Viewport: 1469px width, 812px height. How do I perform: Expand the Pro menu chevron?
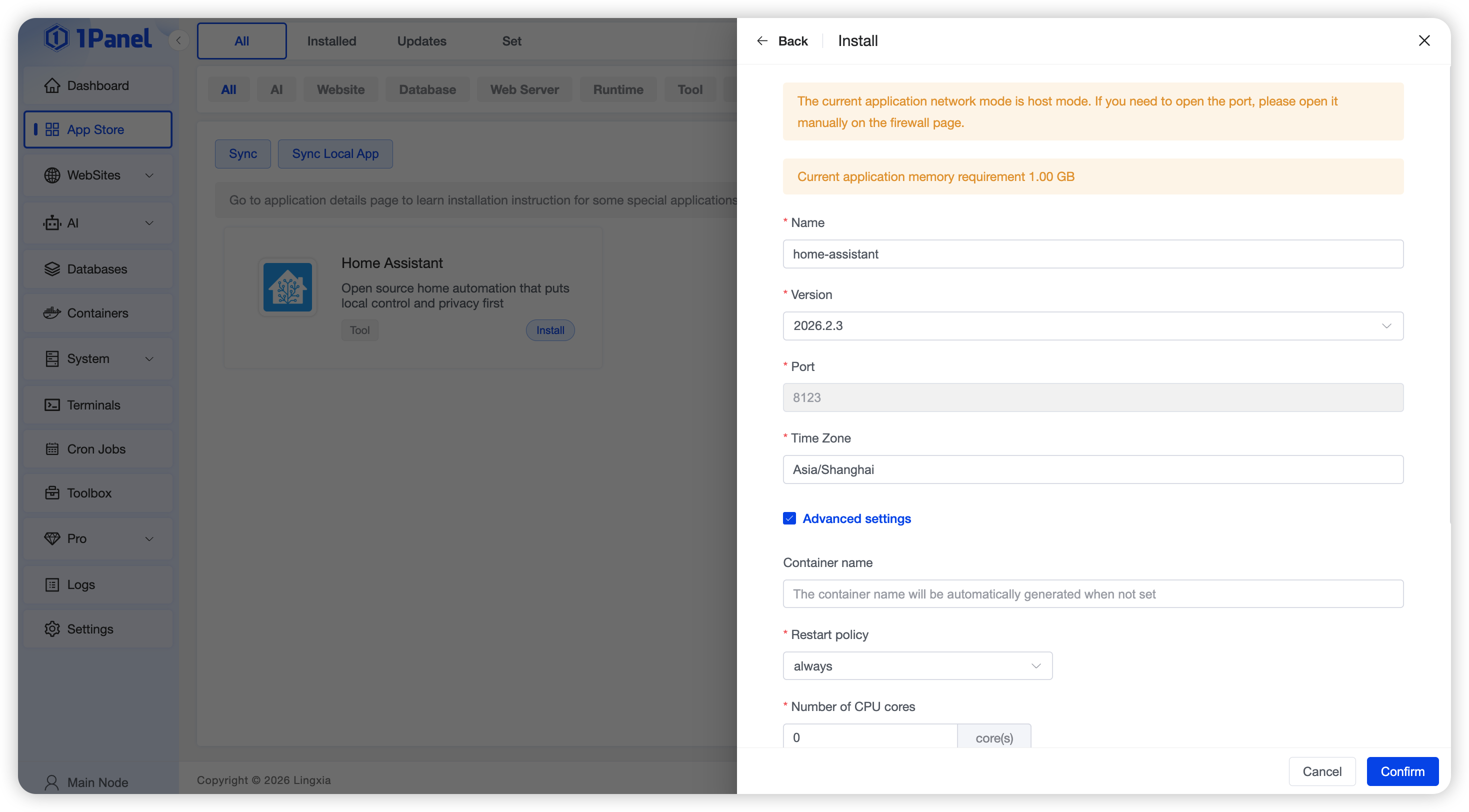(149, 539)
